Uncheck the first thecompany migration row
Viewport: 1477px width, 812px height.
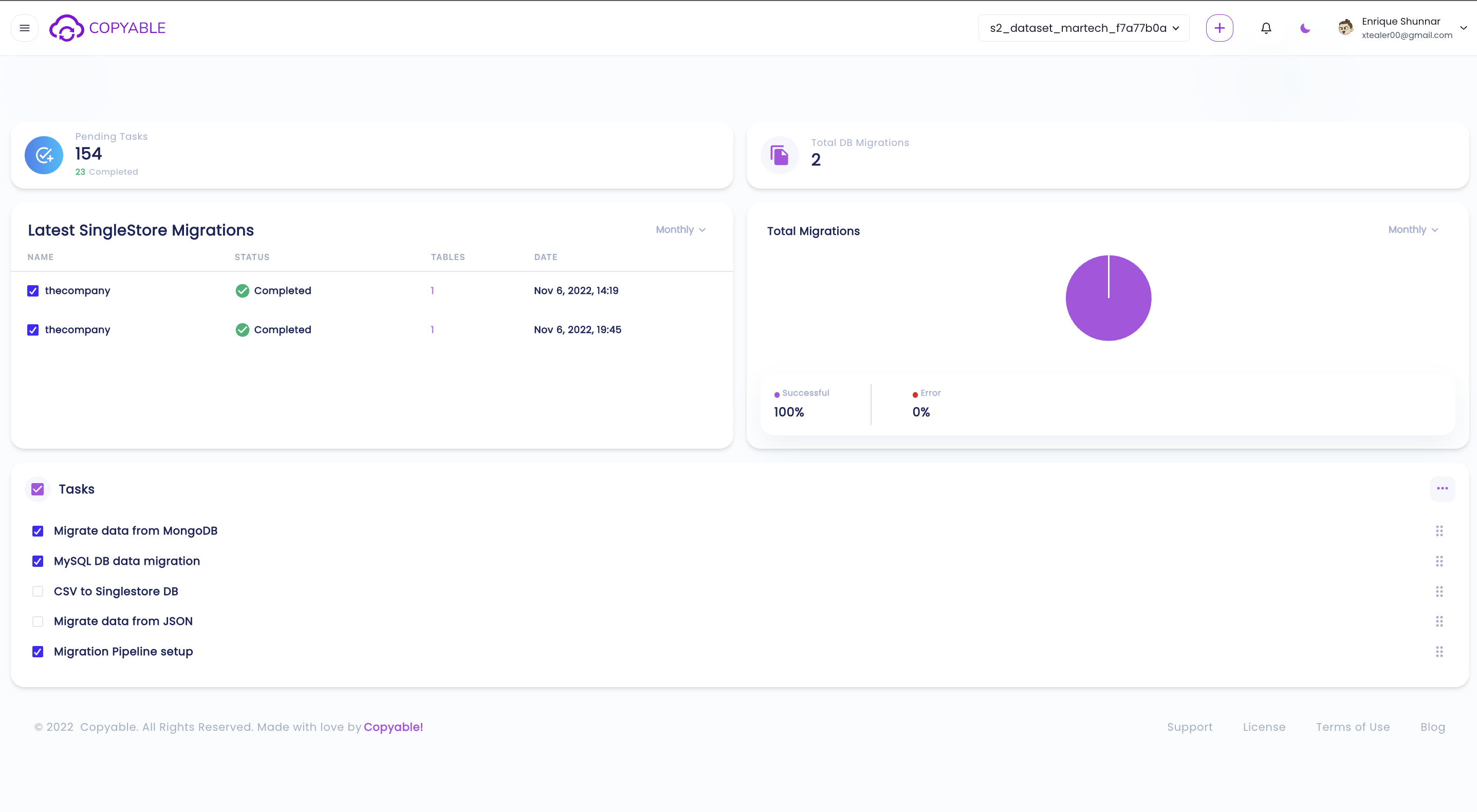coord(33,291)
